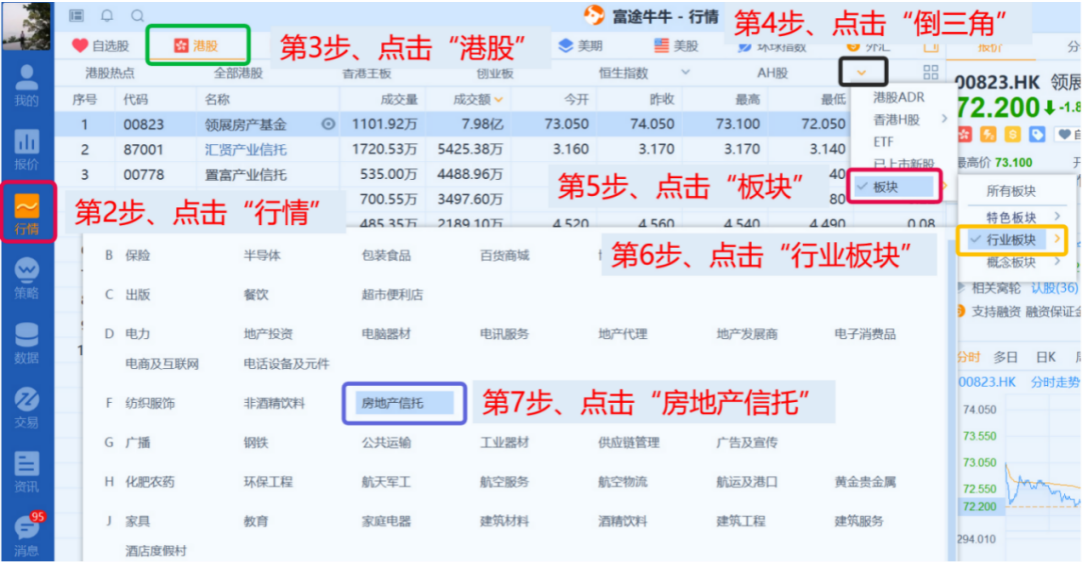Sort by 成交量 column header
This screenshot has height=568, width=1086.
pyautogui.click(x=399, y=100)
